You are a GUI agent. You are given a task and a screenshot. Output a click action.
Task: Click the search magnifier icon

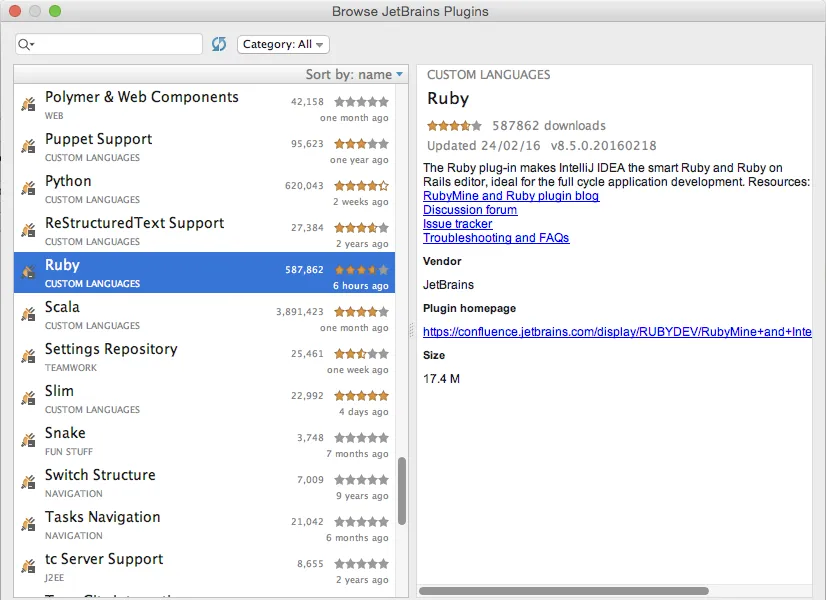pyautogui.click(x=24, y=44)
